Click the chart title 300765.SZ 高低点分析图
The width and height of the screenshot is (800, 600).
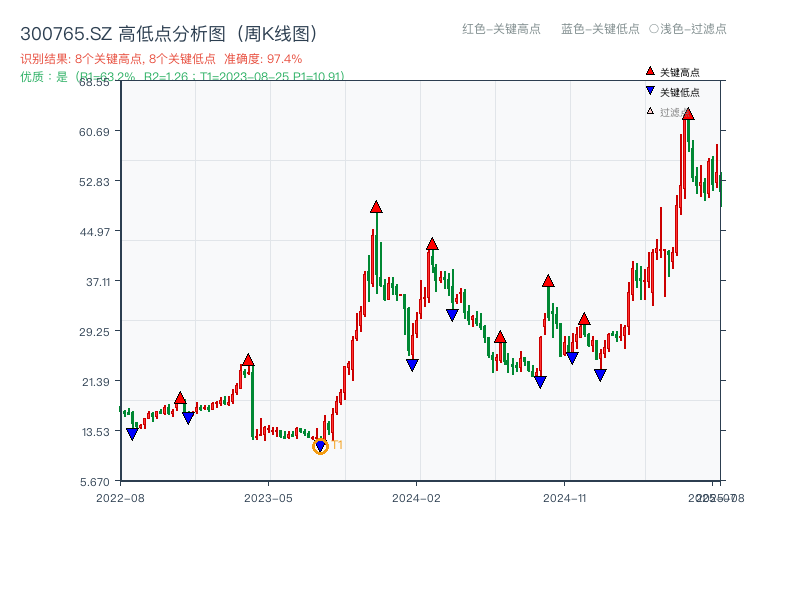tap(169, 34)
